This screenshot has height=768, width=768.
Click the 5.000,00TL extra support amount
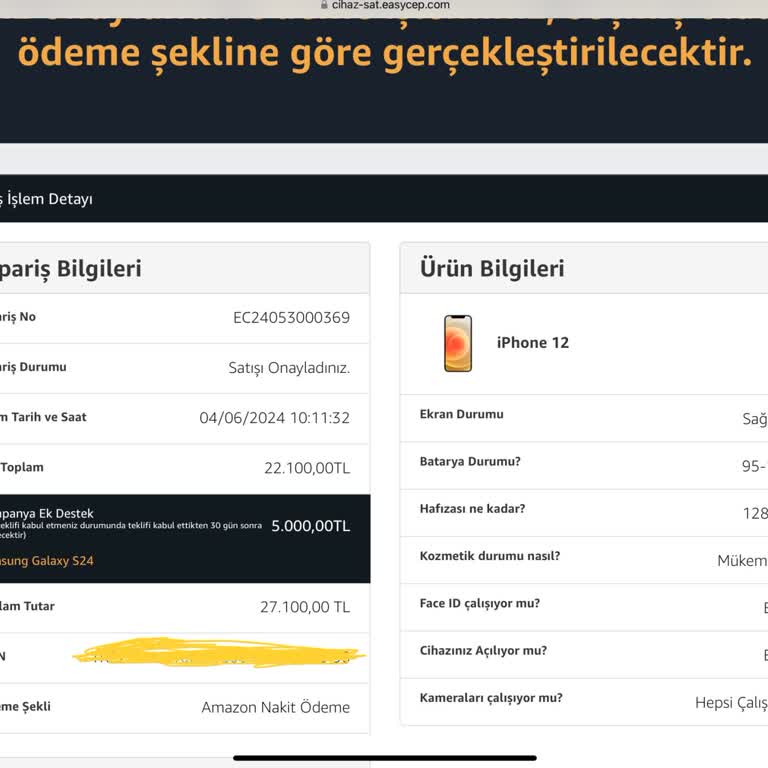point(311,526)
